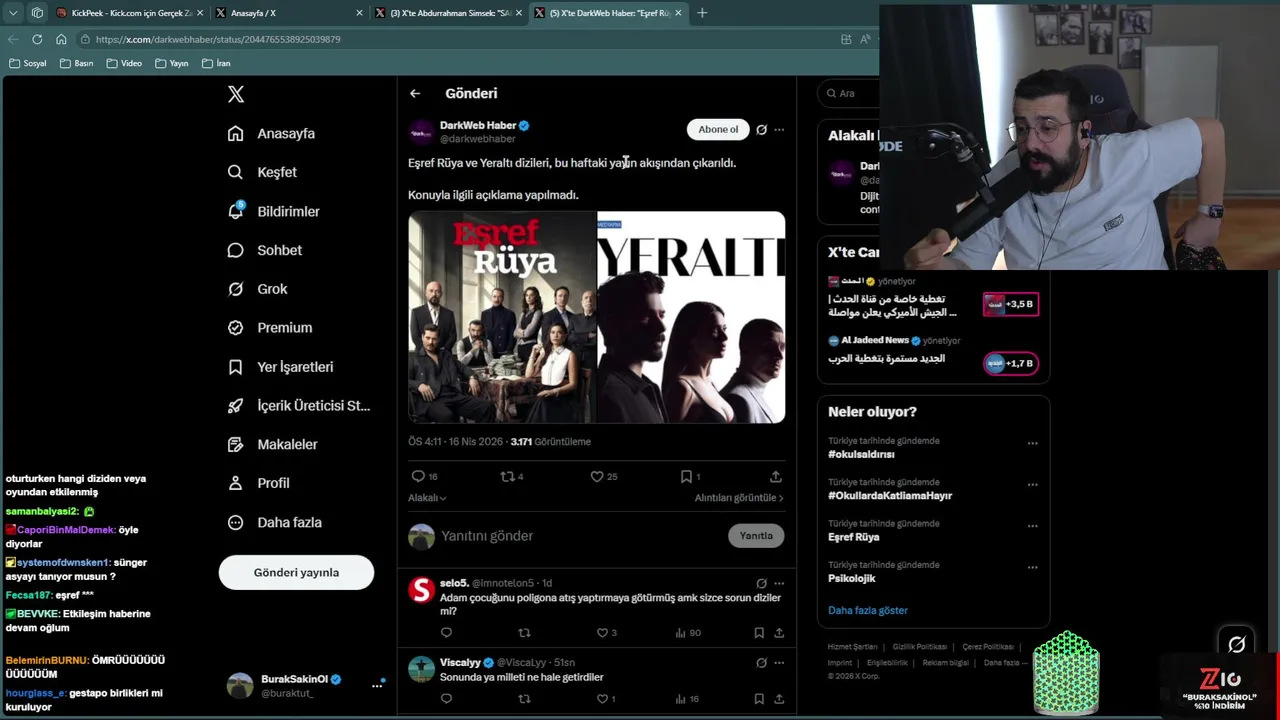This screenshot has height=720, width=1280.
Task: Open options for Psikolojik trend
Action: coord(1032,567)
